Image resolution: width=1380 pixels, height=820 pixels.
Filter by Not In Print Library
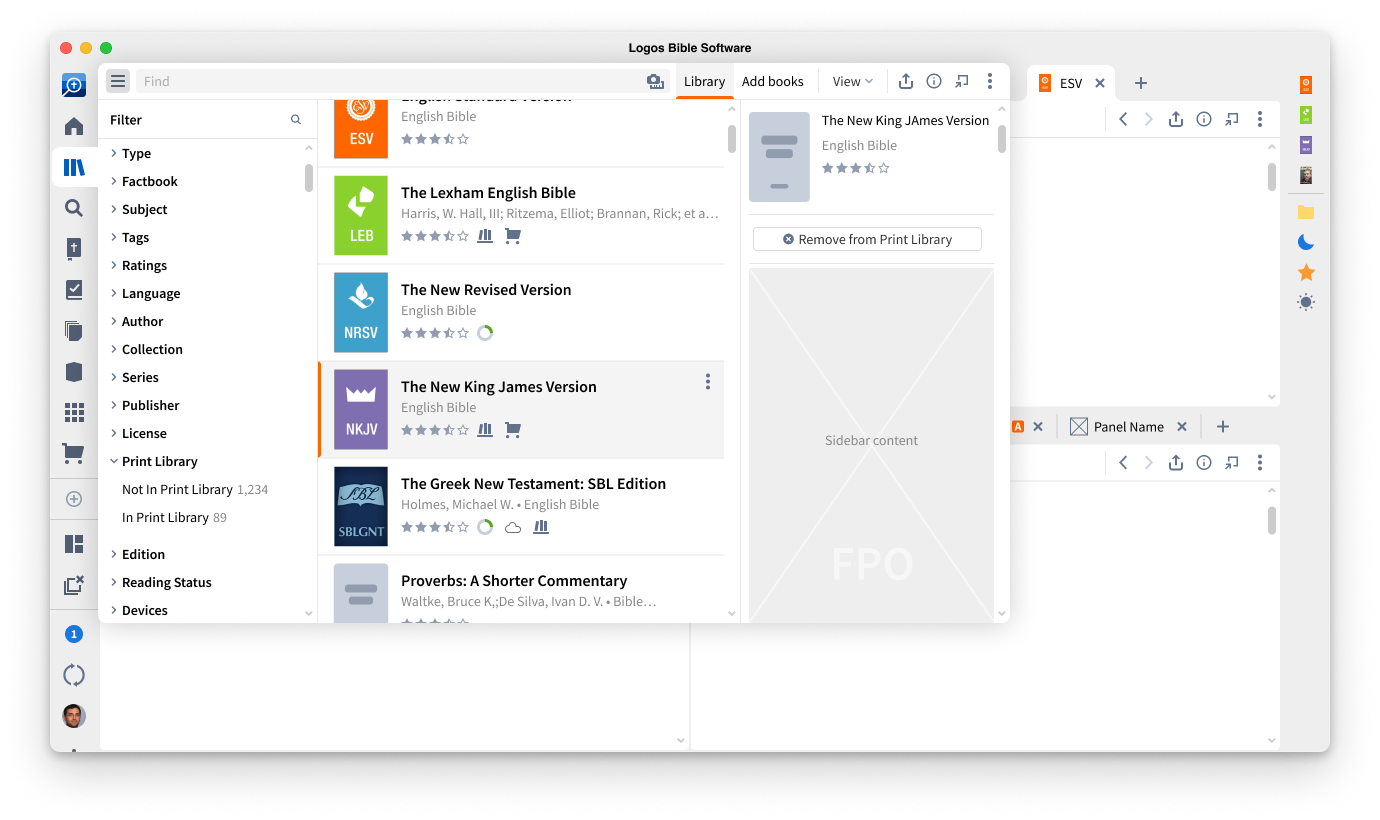195,489
